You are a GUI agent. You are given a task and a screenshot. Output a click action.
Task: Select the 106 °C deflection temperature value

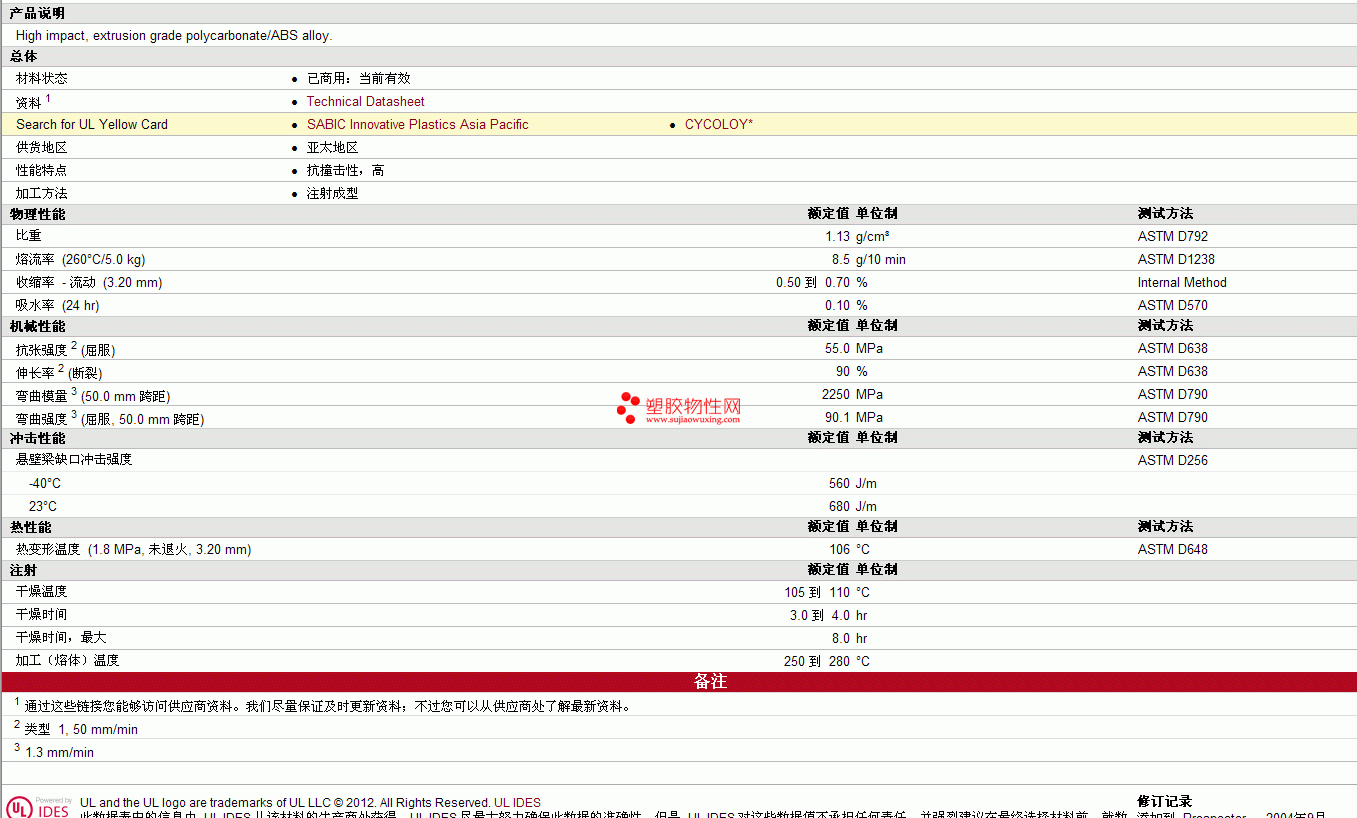(850, 549)
